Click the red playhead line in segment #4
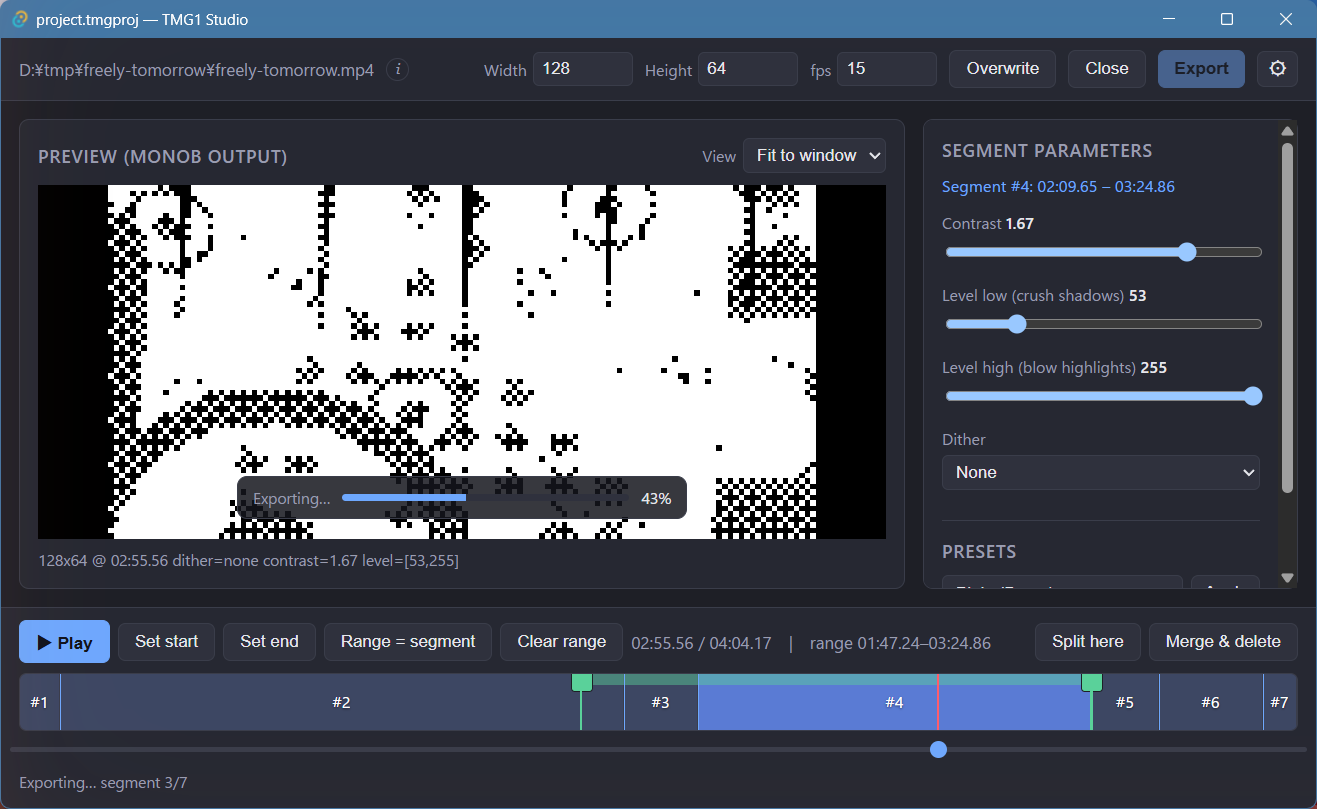Screen dimensions: 1317x809 tap(938, 702)
